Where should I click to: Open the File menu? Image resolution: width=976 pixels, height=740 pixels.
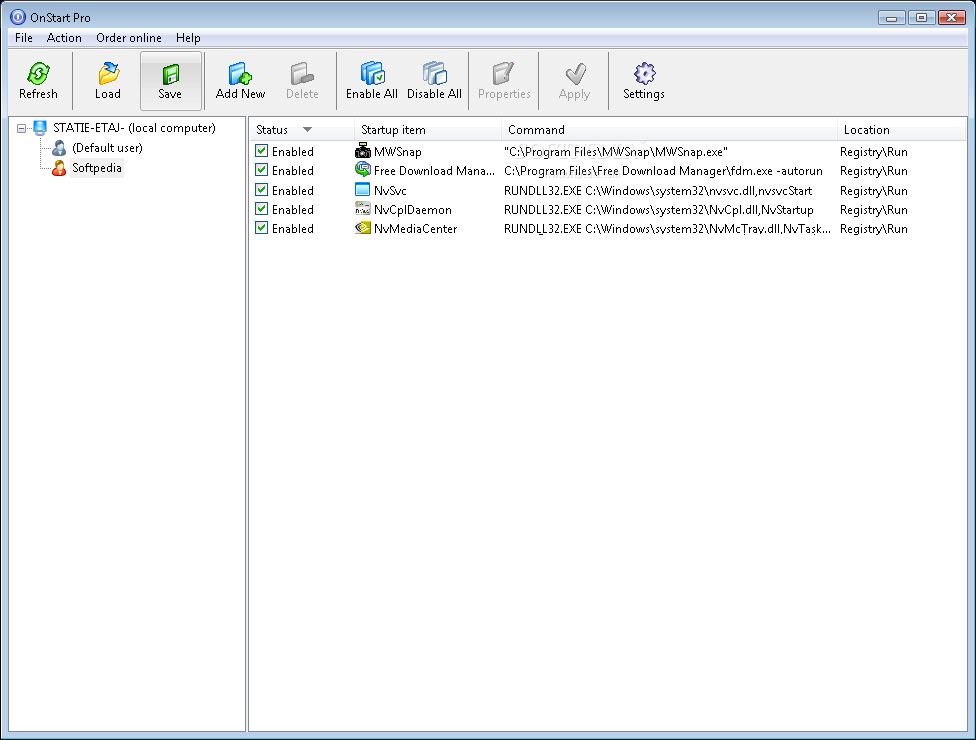24,38
